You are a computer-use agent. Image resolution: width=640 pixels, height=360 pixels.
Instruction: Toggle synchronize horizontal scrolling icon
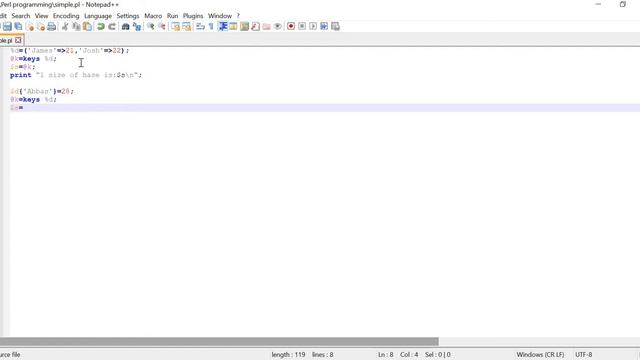click(x=187, y=27)
